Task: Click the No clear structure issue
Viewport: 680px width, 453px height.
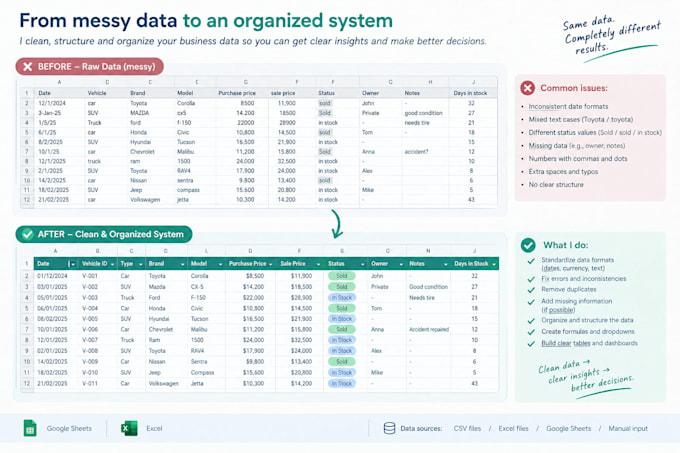Action: [556, 185]
